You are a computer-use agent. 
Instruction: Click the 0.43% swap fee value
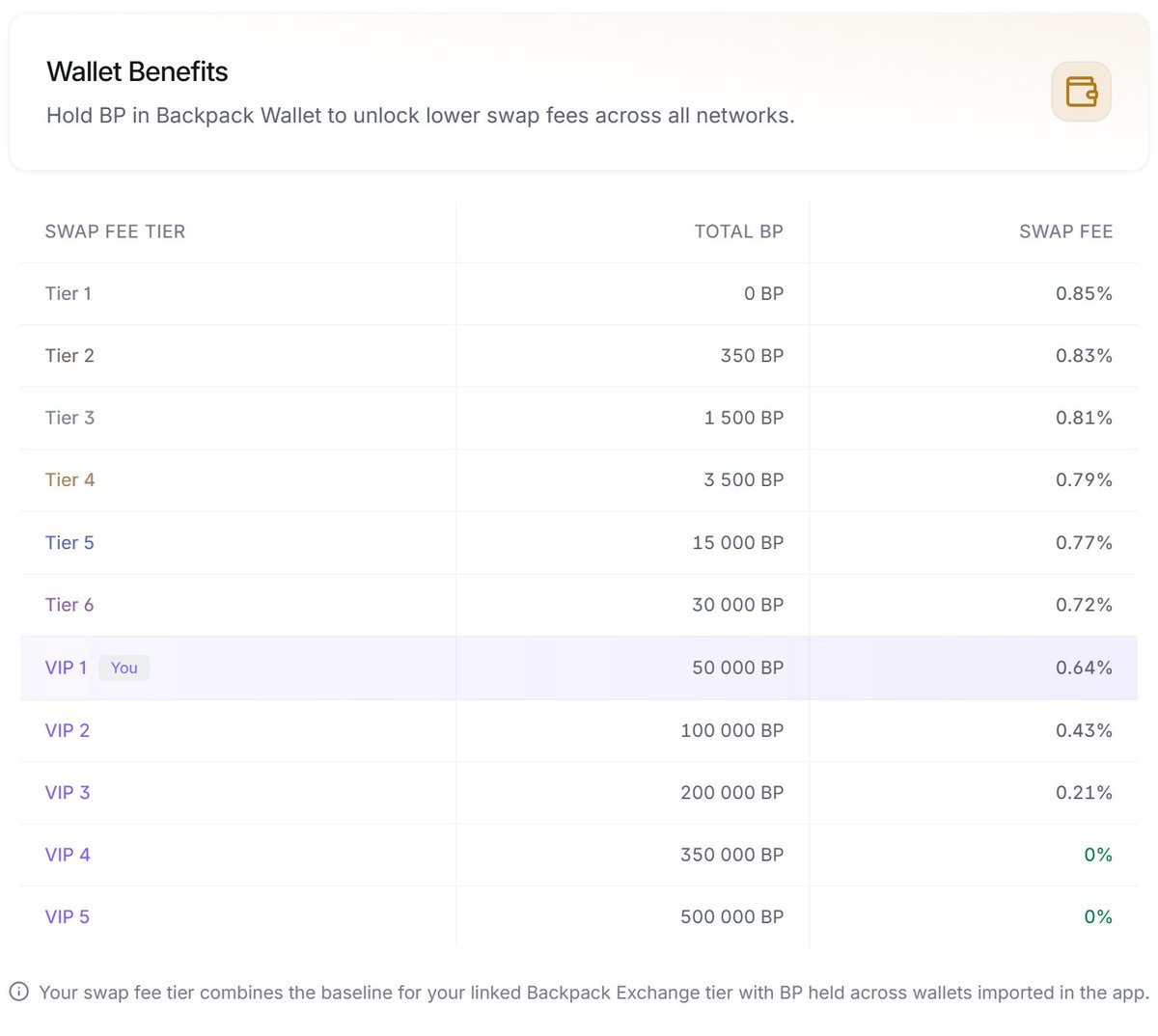pos(1084,730)
